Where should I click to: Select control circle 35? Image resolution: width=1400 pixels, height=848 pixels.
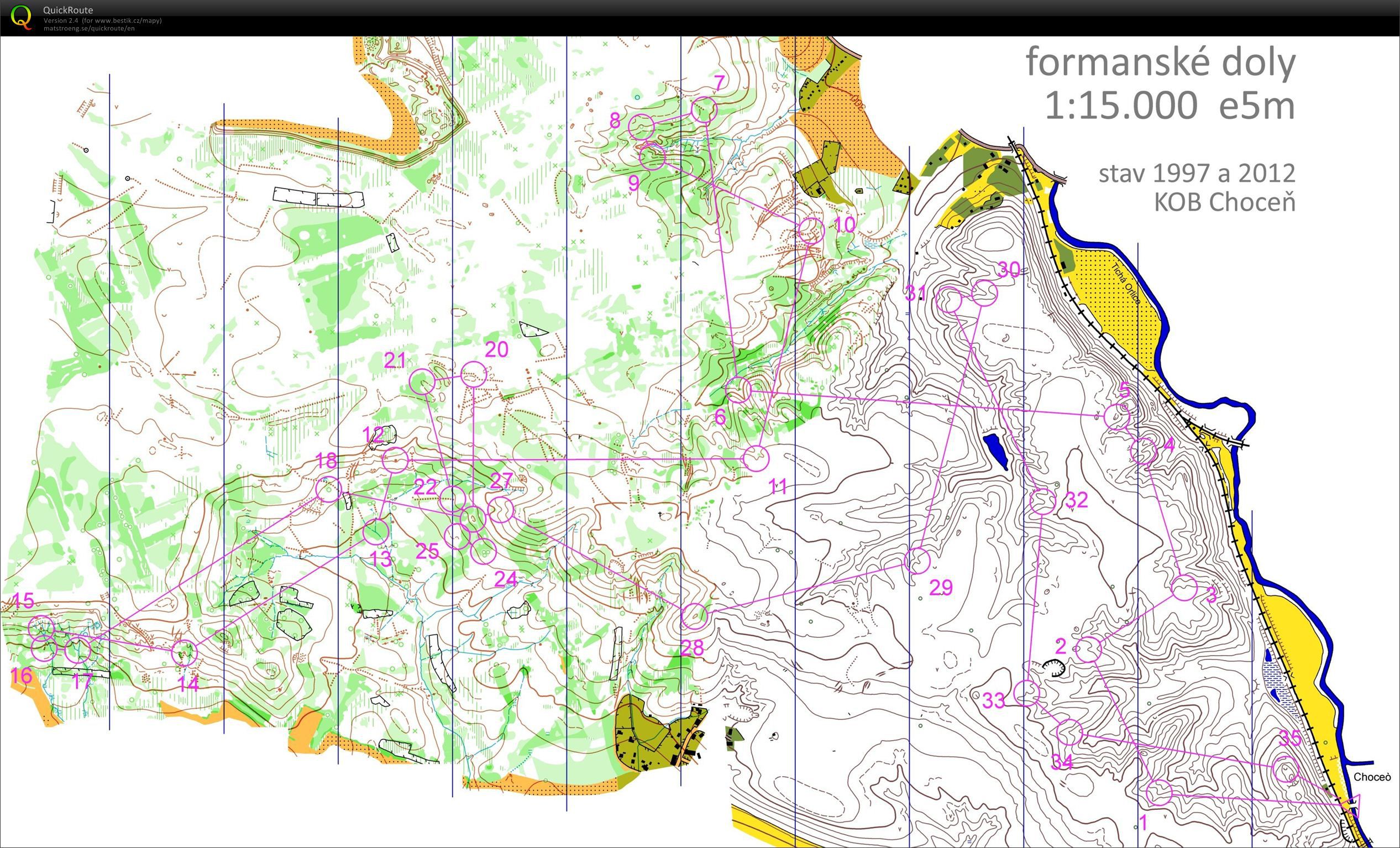pos(1286,770)
